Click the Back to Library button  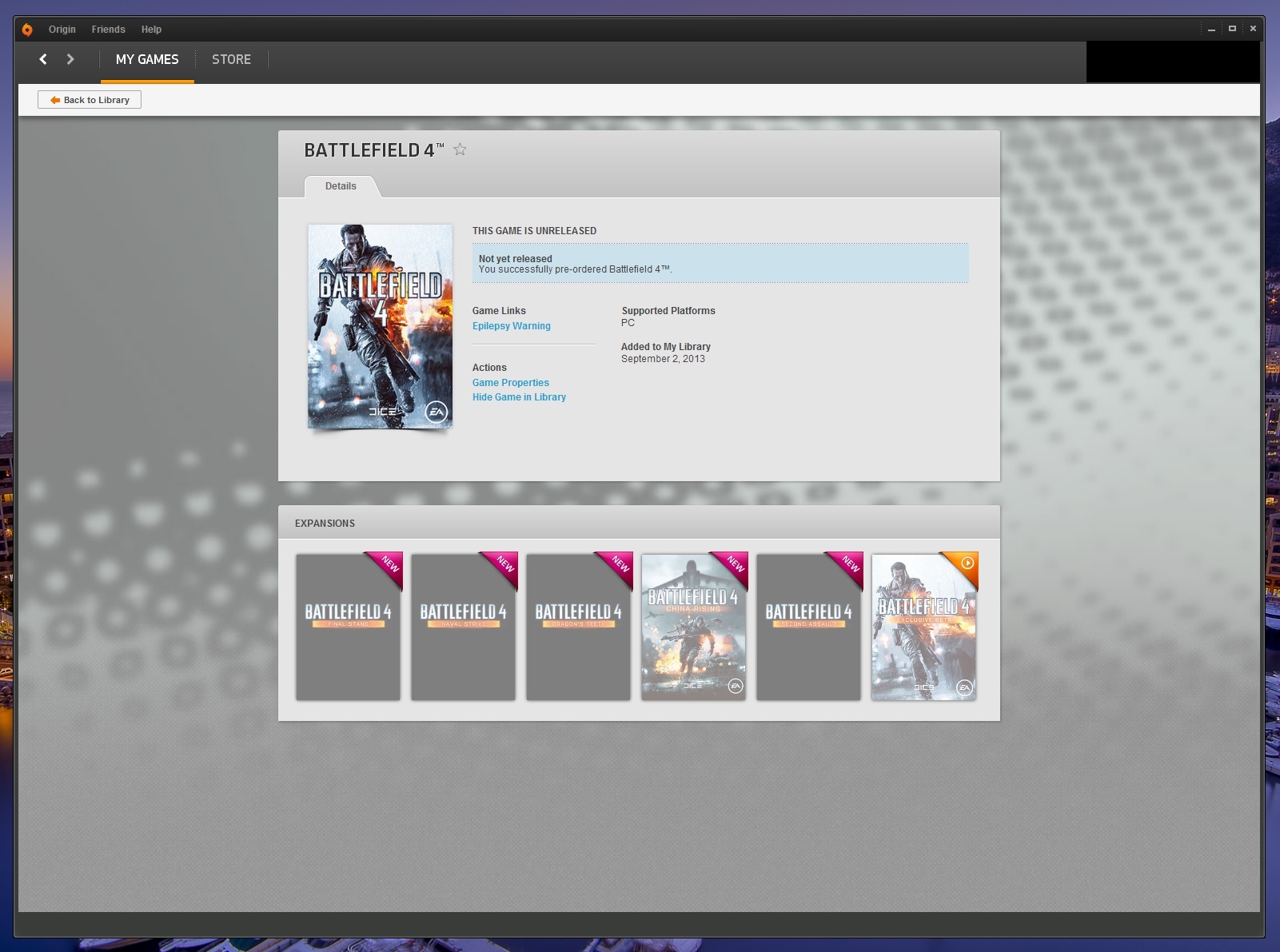point(90,100)
